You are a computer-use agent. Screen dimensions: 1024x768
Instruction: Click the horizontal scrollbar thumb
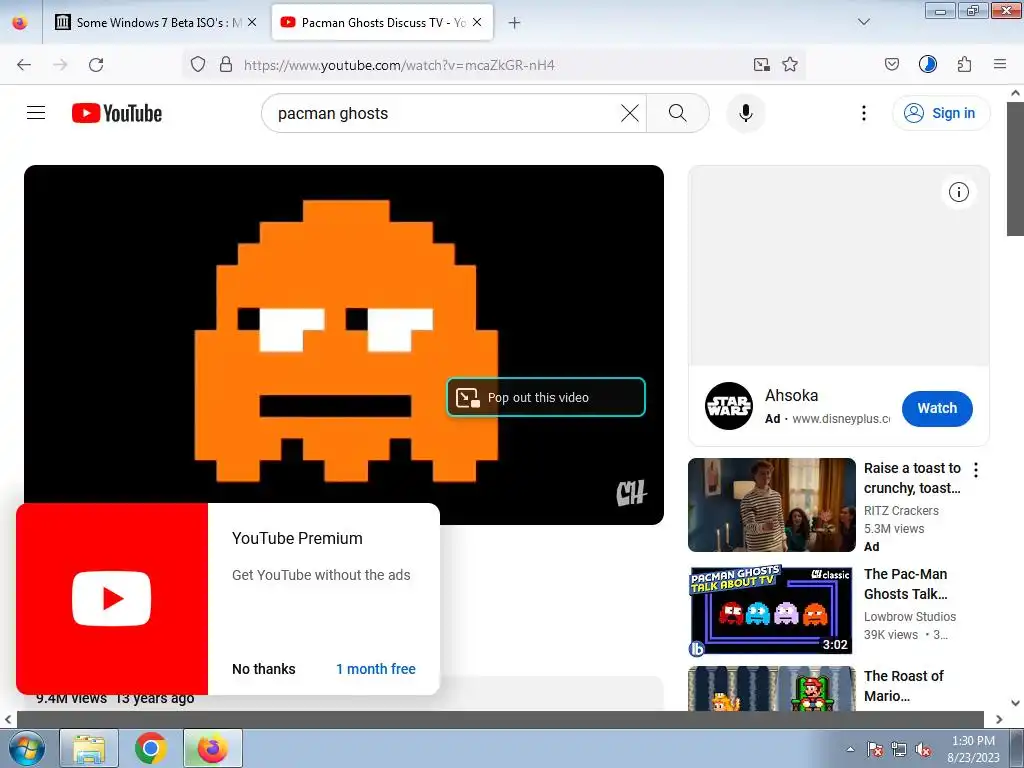[500, 719]
